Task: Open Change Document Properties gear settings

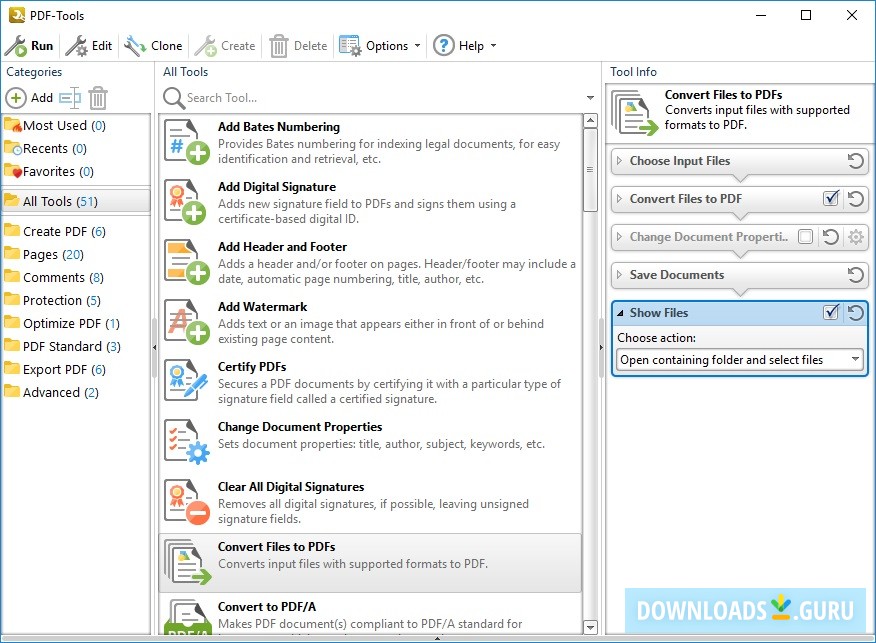Action: [855, 237]
